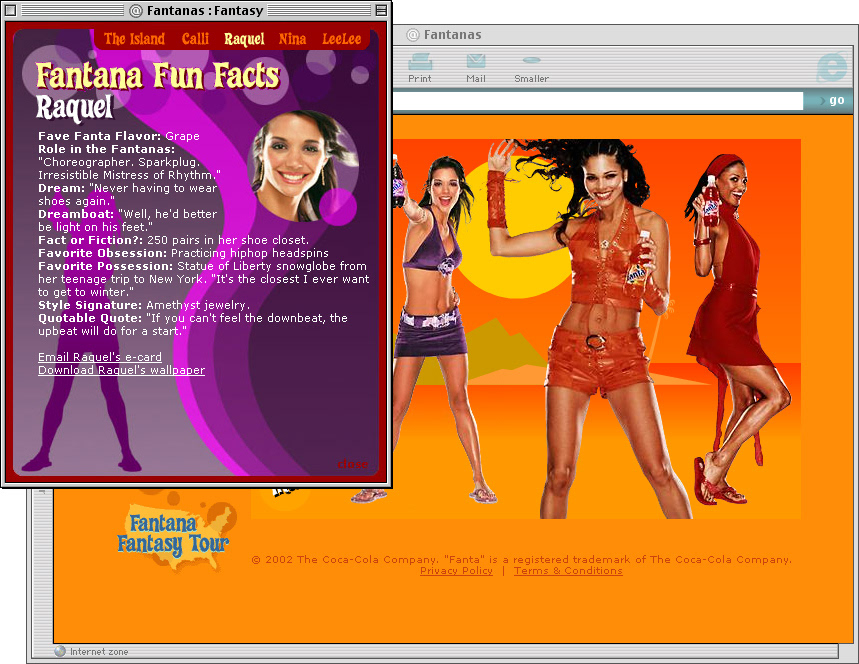The height and width of the screenshot is (664, 859).
Task: Switch to Calli's fun facts tab
Action: [195, 39]
